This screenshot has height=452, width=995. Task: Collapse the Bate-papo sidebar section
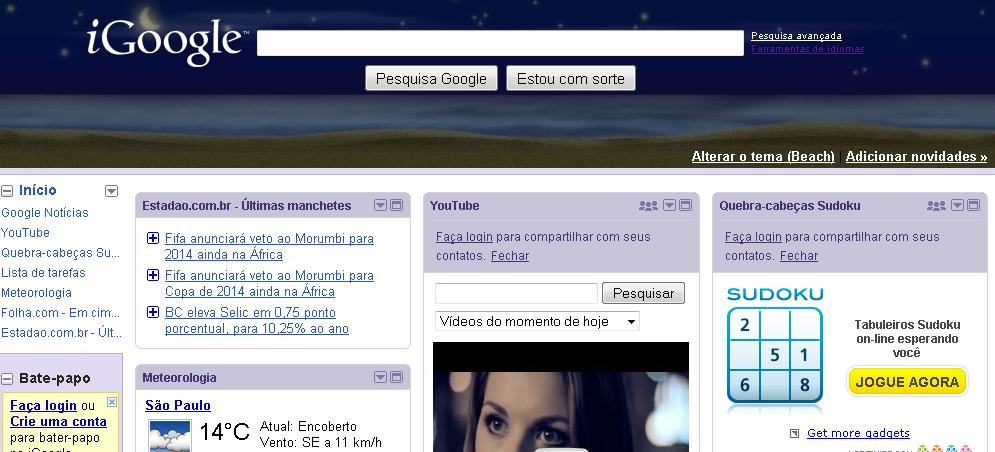click(7, 379)
